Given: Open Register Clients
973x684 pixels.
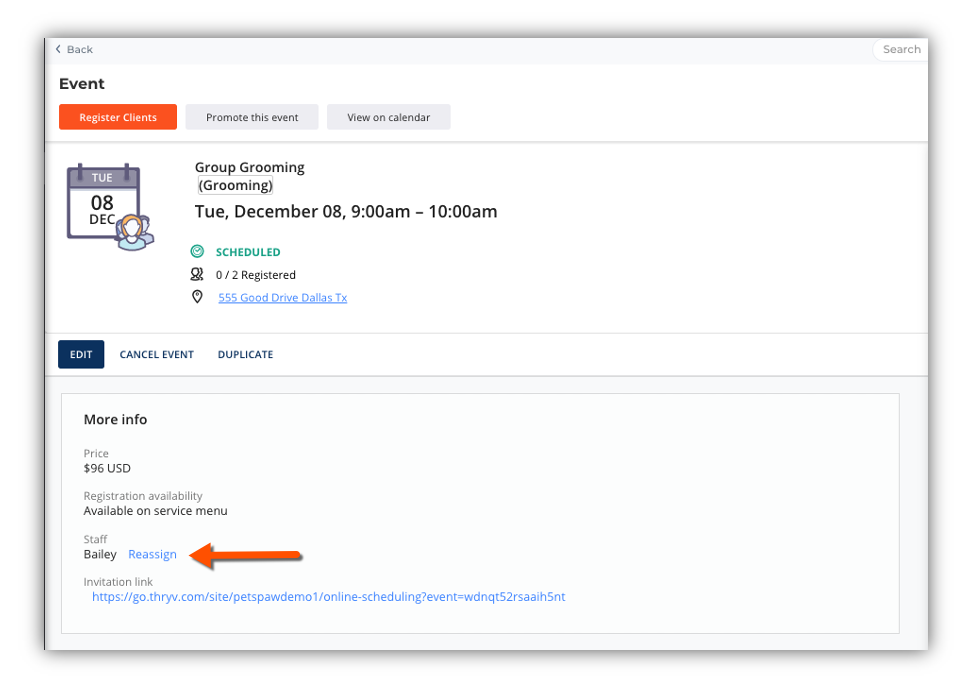Looking at the screenshot, I should click(x=118, y=117).
